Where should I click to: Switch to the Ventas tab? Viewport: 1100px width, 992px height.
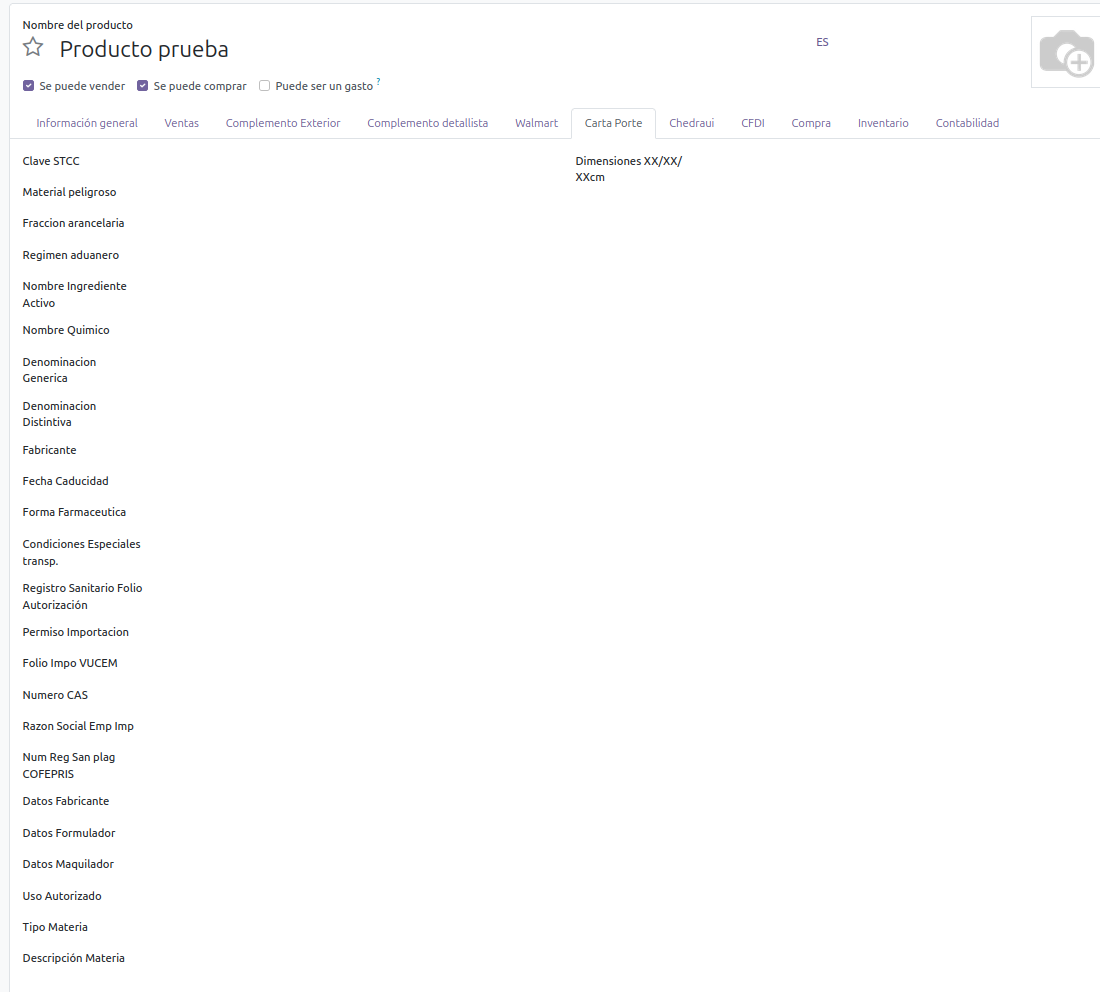(181, 123)
